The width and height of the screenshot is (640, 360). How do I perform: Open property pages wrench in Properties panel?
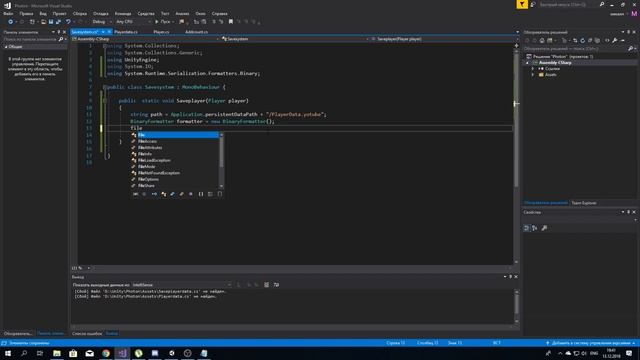[x=544, y=228]
